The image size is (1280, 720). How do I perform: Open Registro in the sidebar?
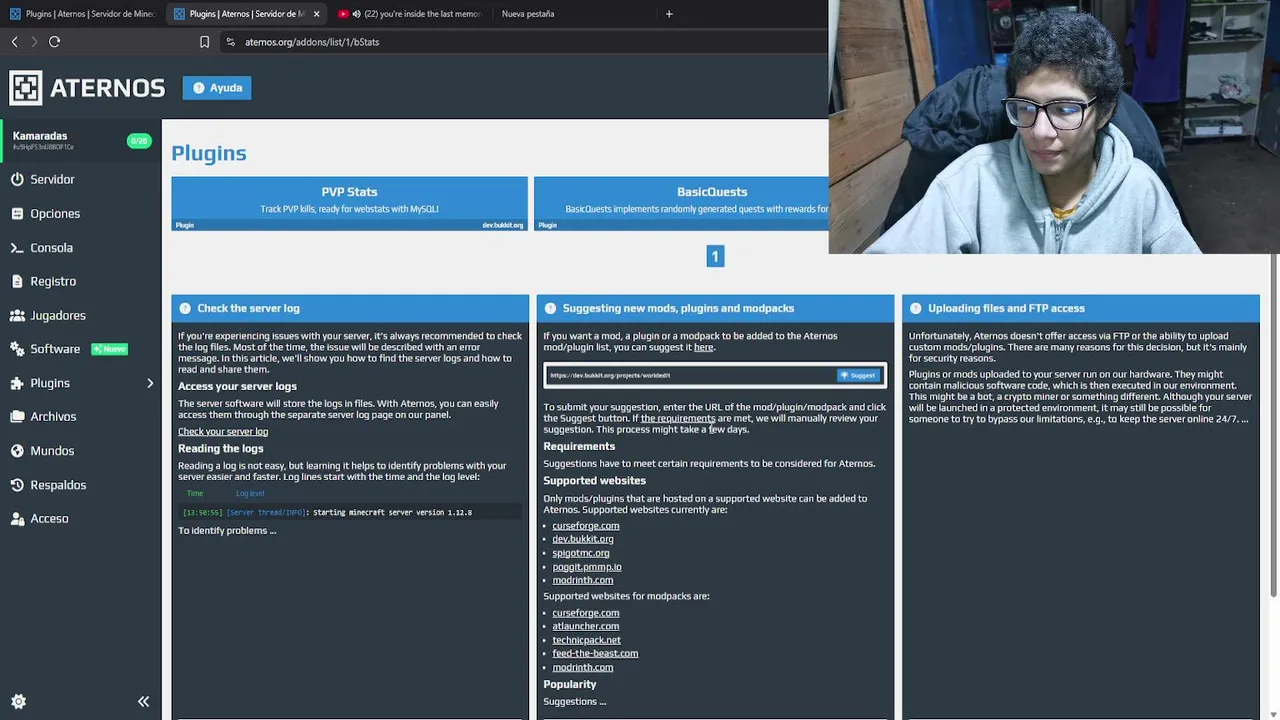[x=53, y=281]
